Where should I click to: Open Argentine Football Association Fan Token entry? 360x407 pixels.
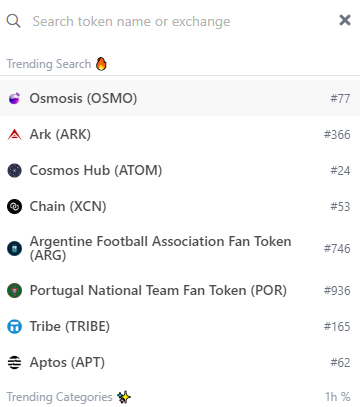coord(180,248)
